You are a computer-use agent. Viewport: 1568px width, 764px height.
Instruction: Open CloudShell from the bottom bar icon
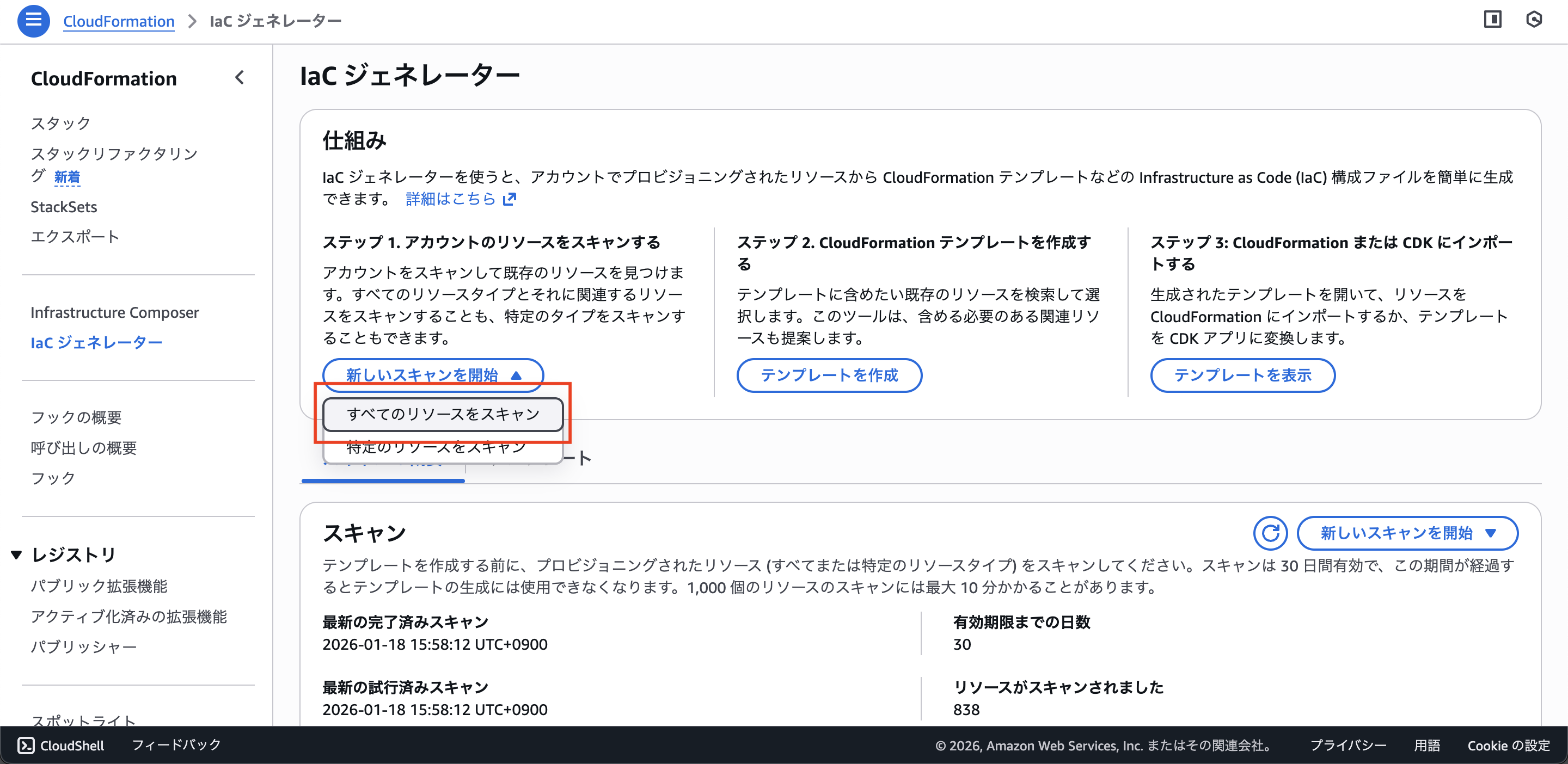coord(26,745)
